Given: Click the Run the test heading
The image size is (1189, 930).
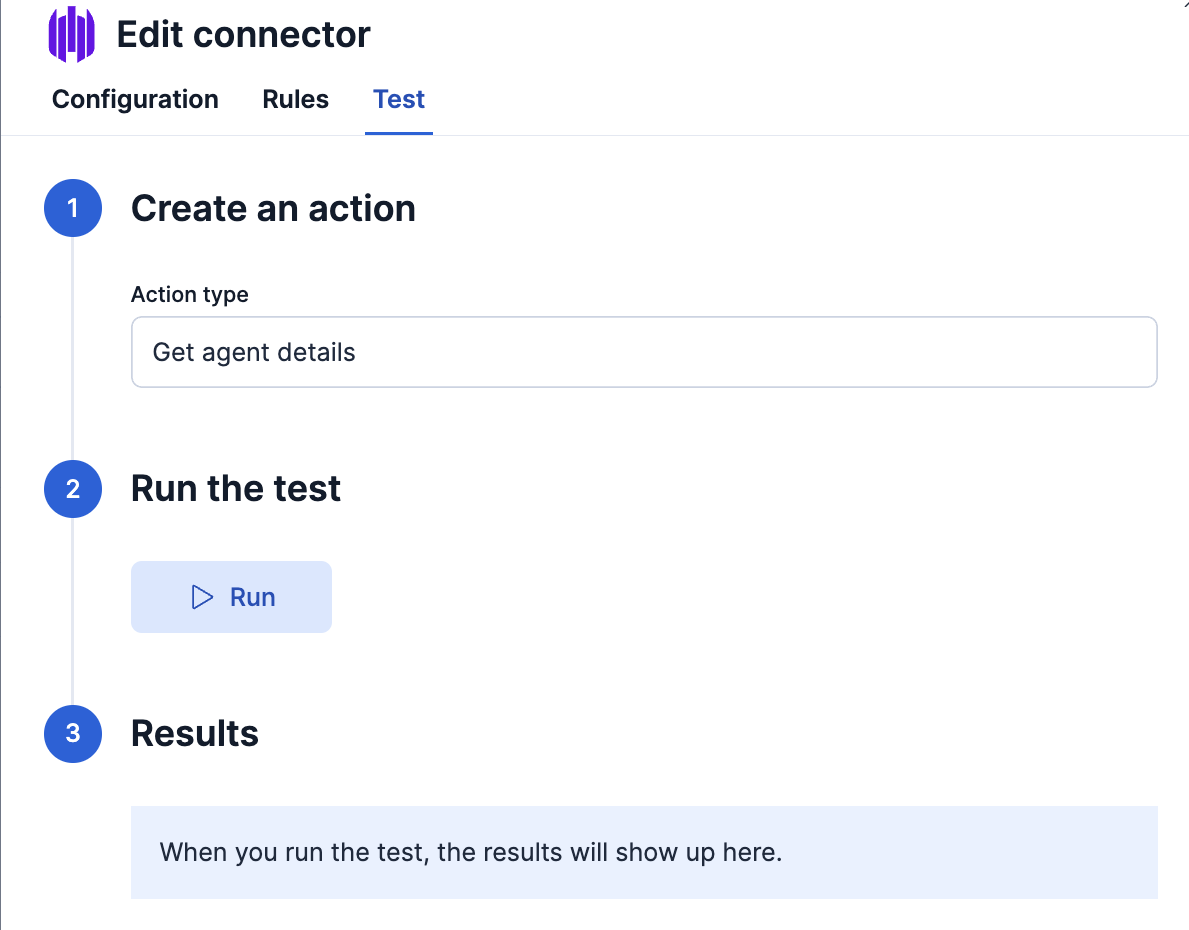Looking at the screenshot, I should pos(235,488).
